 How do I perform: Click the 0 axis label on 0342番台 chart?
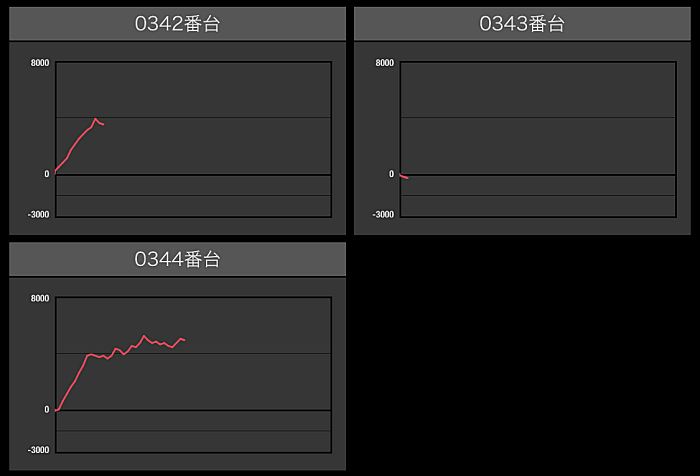click(x=46, y=174)
